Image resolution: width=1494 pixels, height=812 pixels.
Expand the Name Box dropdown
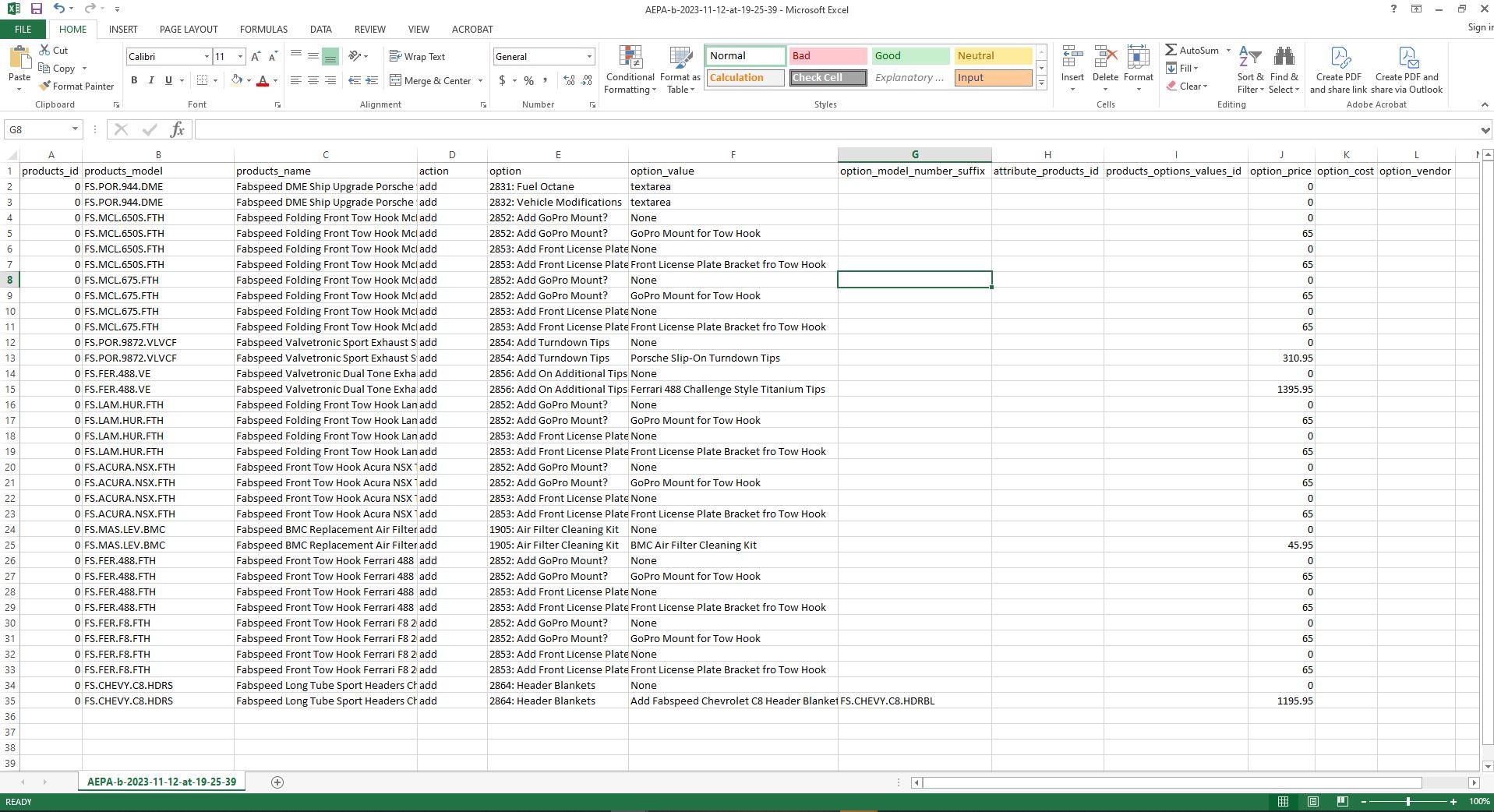point(75,129)
